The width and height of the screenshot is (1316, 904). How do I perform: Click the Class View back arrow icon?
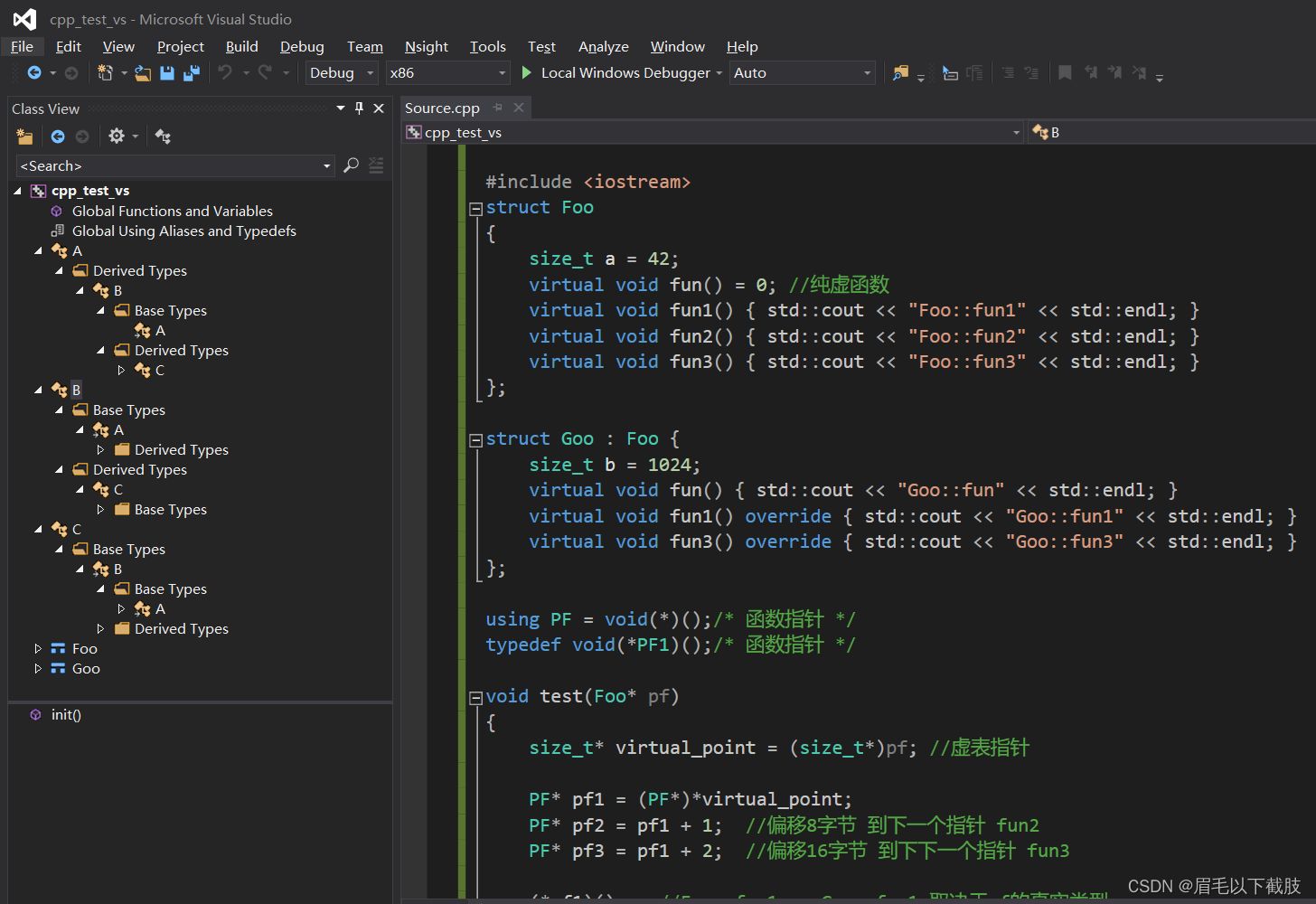[x=58, y=137]
